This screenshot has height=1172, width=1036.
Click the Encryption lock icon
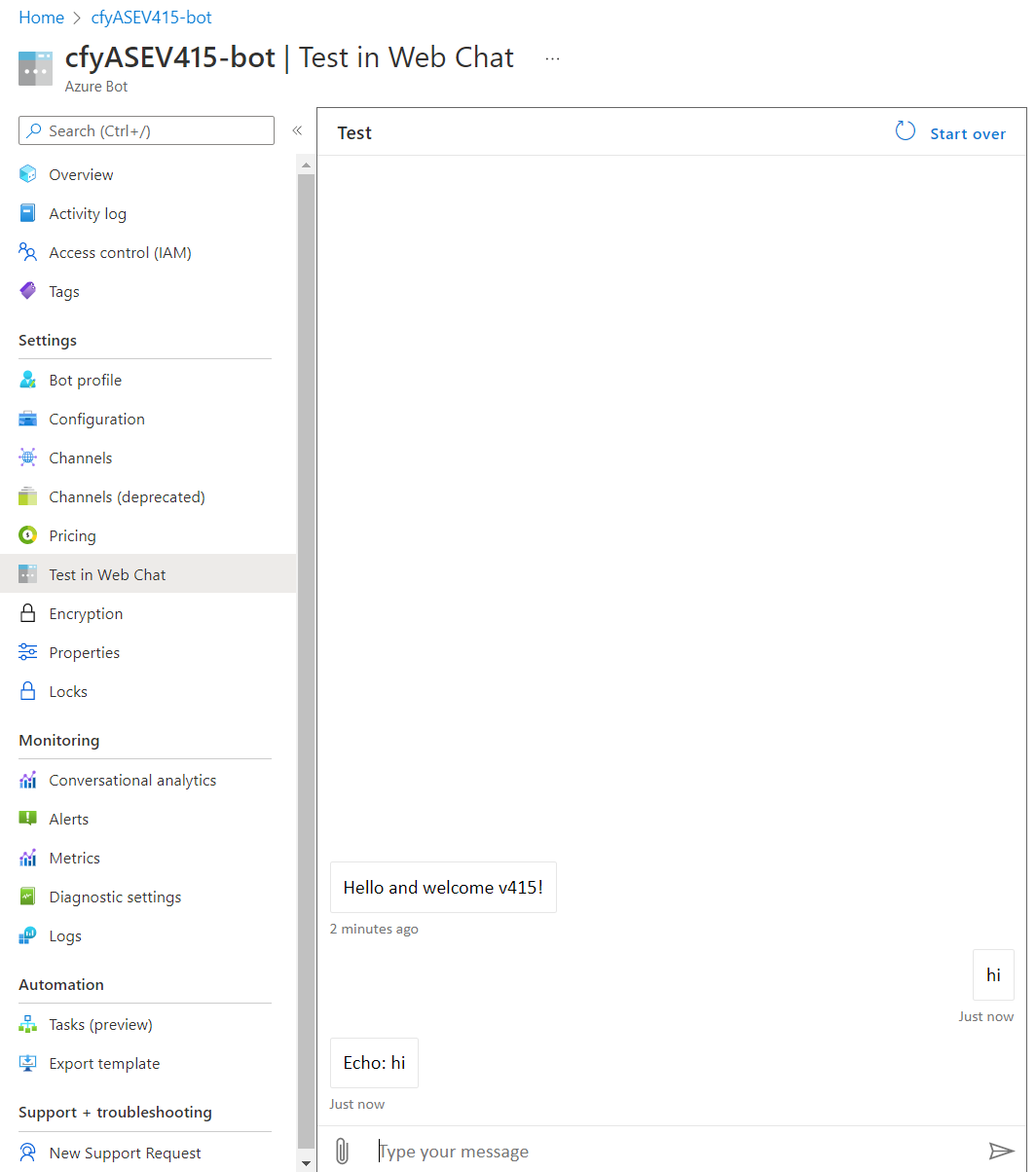click(x=28, y=613)
